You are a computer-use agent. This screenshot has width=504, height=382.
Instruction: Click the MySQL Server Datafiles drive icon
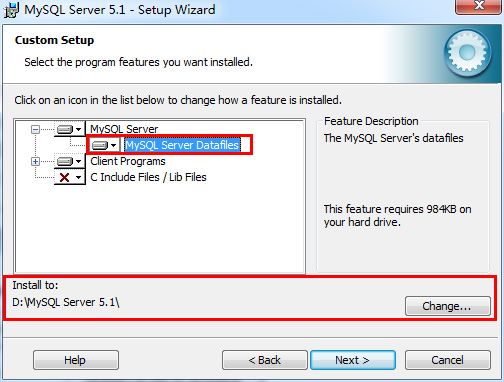click(x=100, y=145)
